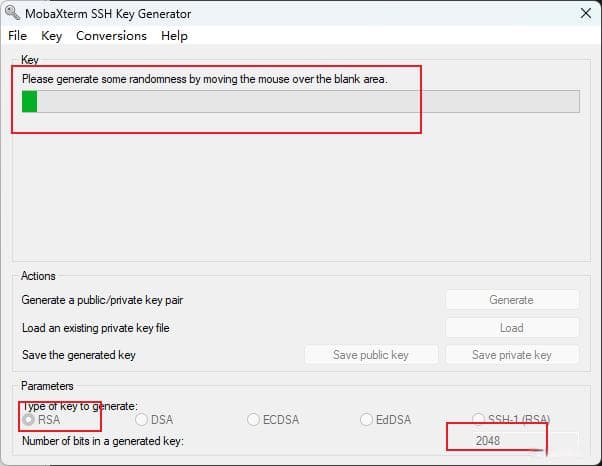The image size is (602, 466).
Task: Click Save public key button
Action: tap(371, 355)
